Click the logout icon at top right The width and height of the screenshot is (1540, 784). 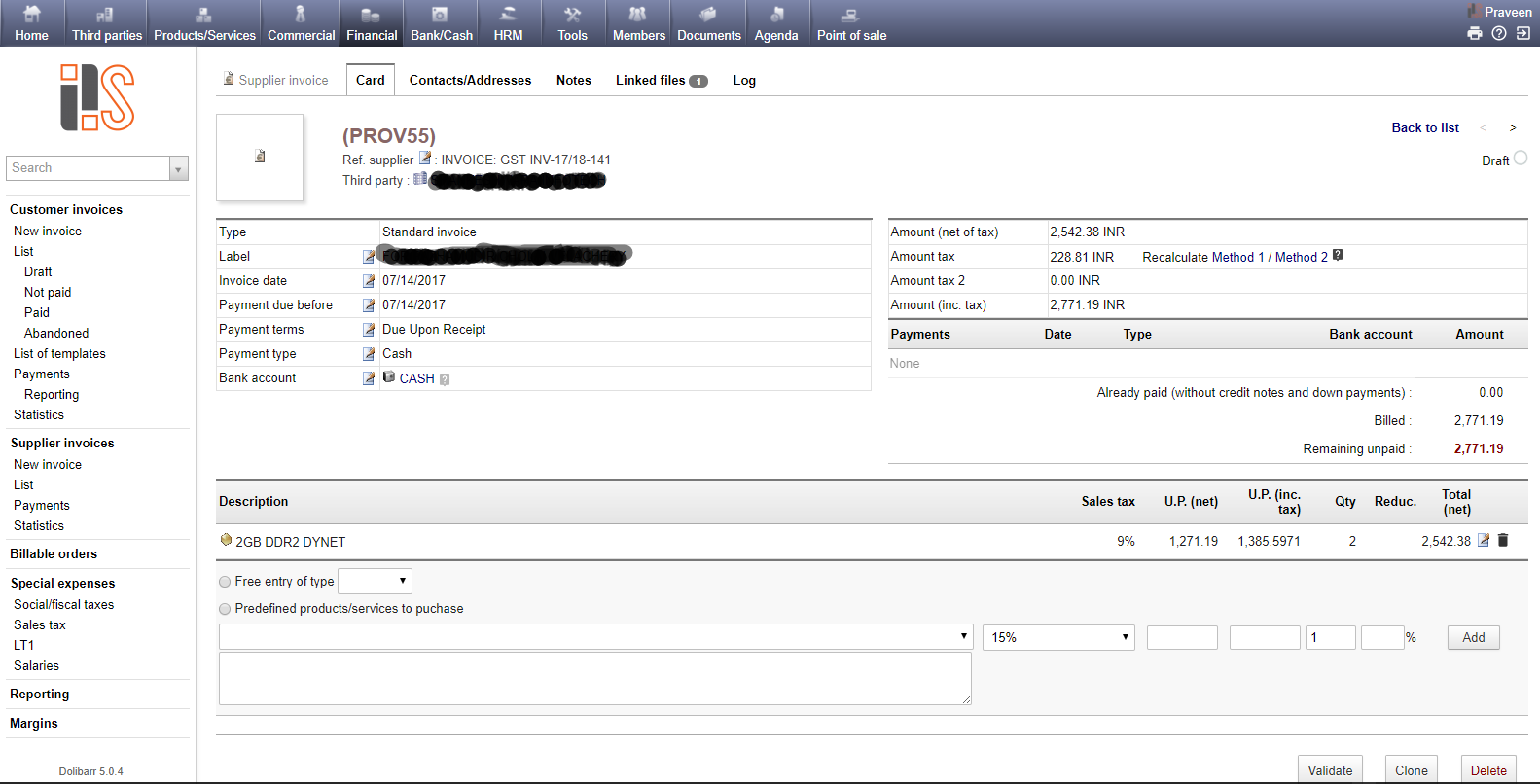coord(1523,33)
